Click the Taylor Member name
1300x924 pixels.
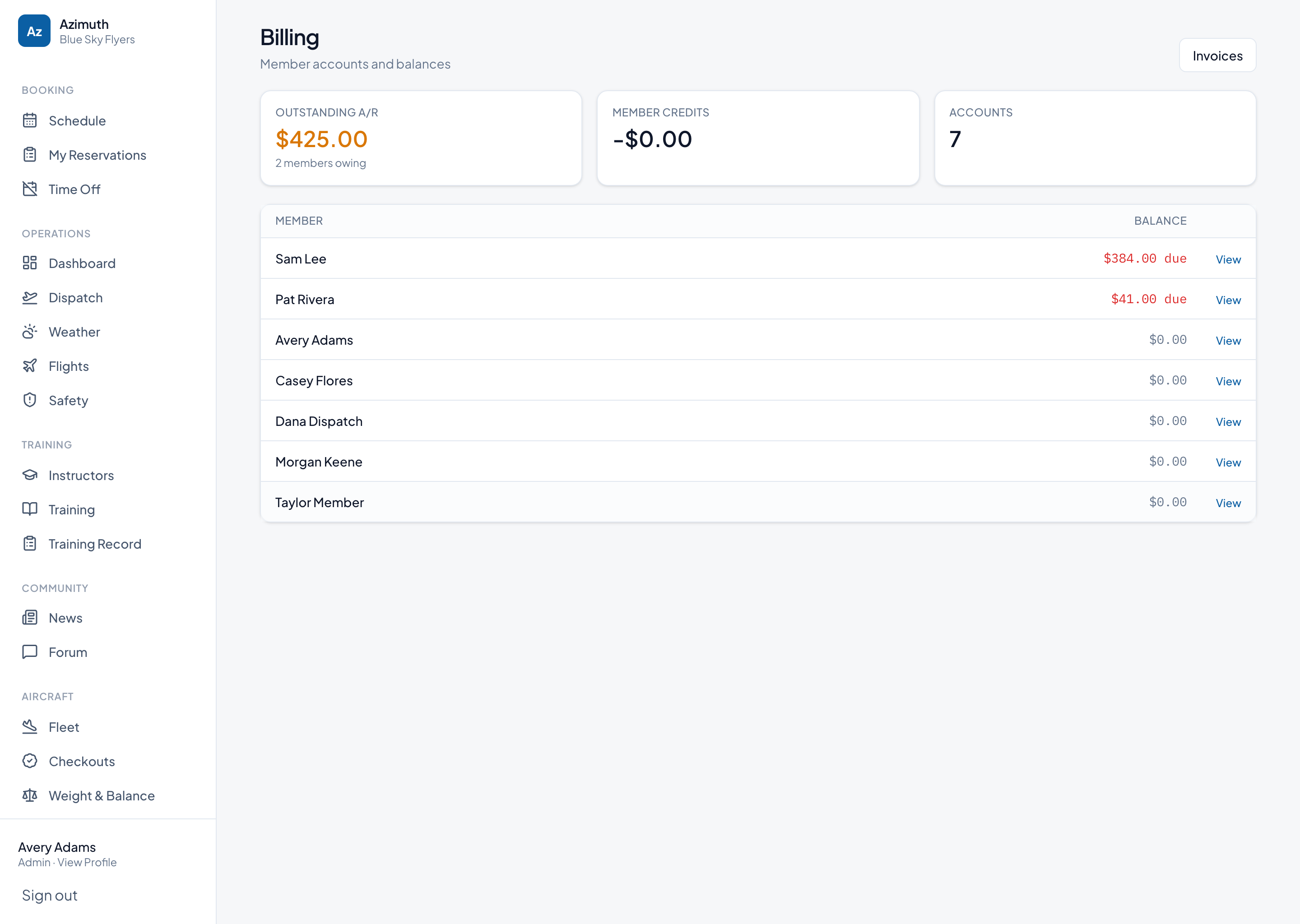(x=319, y=503)
